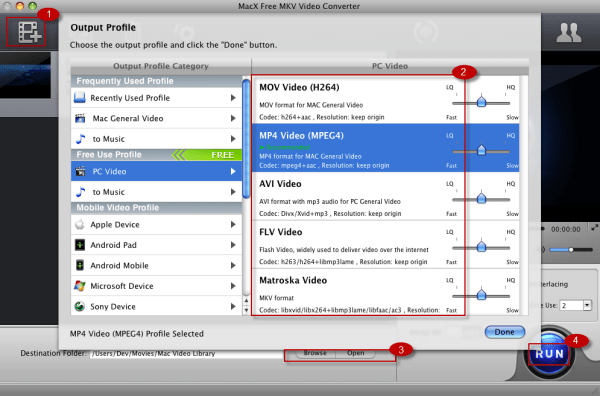Select the Sony Device category

[x=156, y=306]
